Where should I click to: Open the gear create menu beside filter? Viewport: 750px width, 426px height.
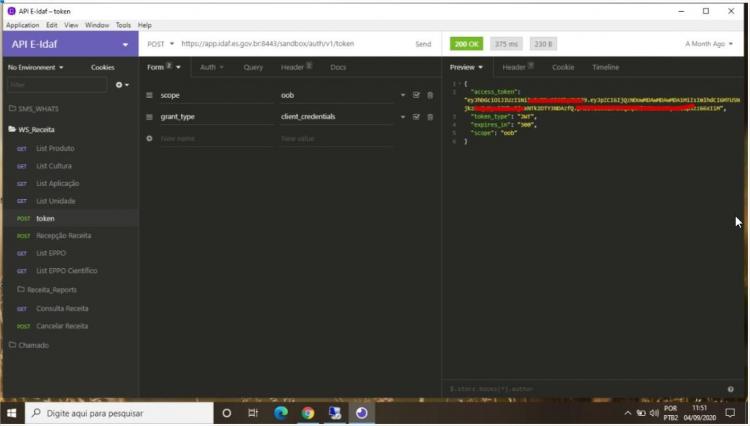[122, 85]
